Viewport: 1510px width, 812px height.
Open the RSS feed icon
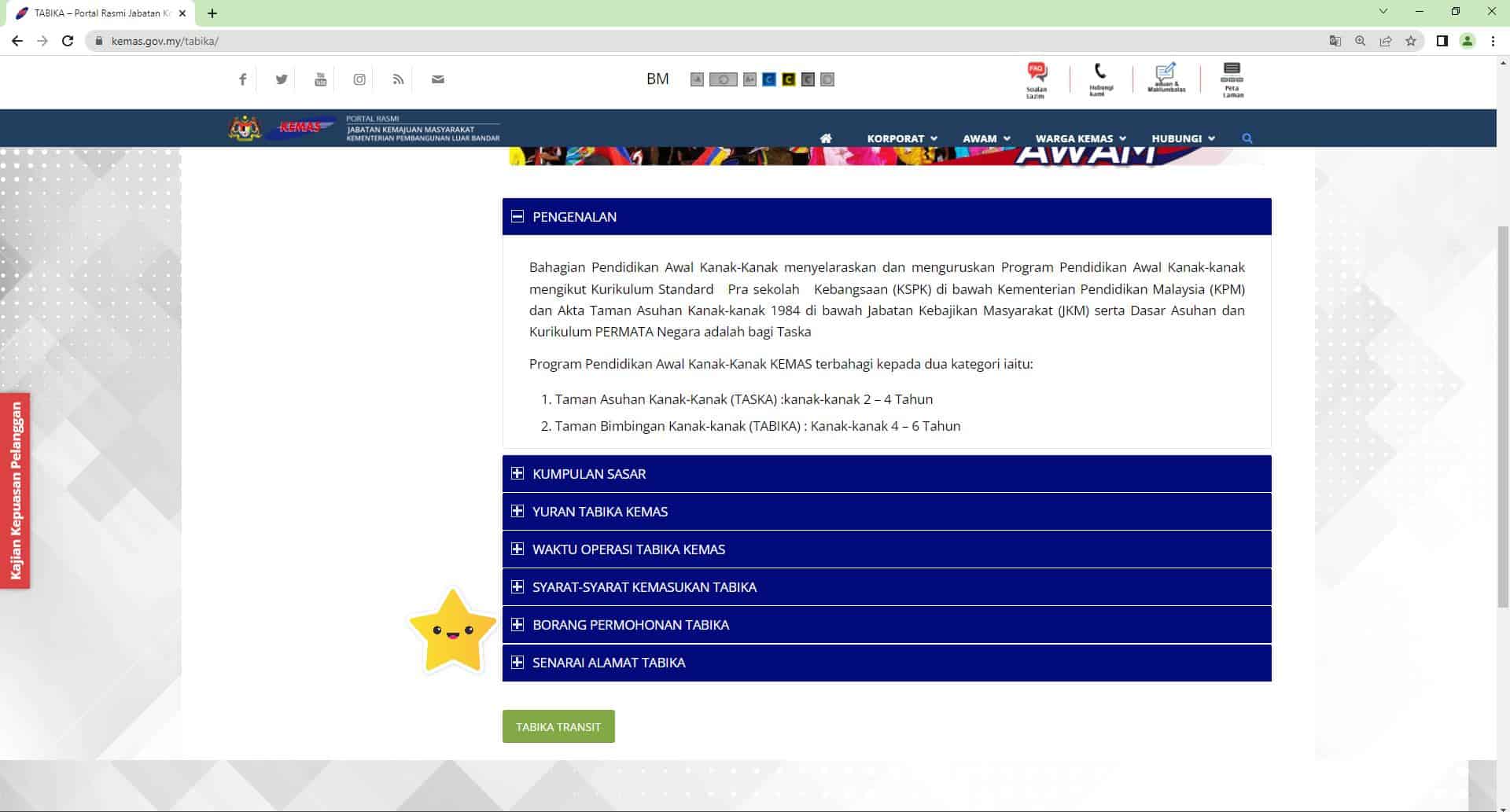(398, 79)
